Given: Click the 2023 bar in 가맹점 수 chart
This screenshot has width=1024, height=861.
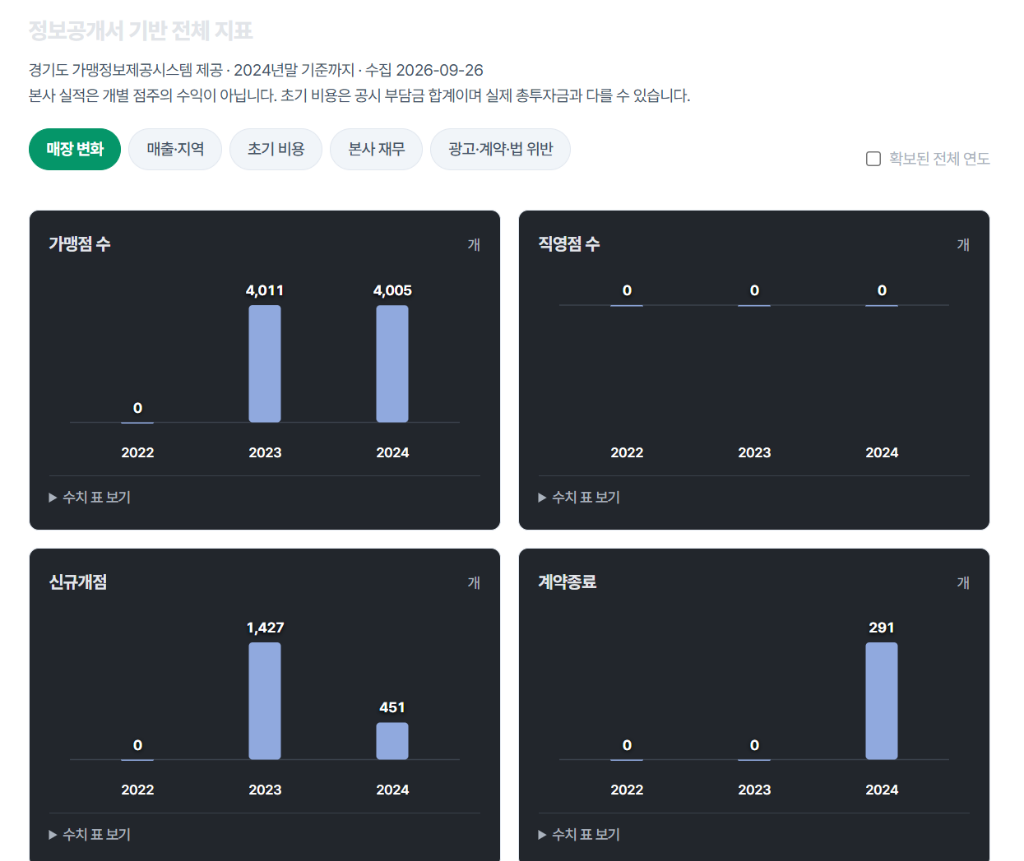Looking at the screenshot, I should click(x=264, y=364).
